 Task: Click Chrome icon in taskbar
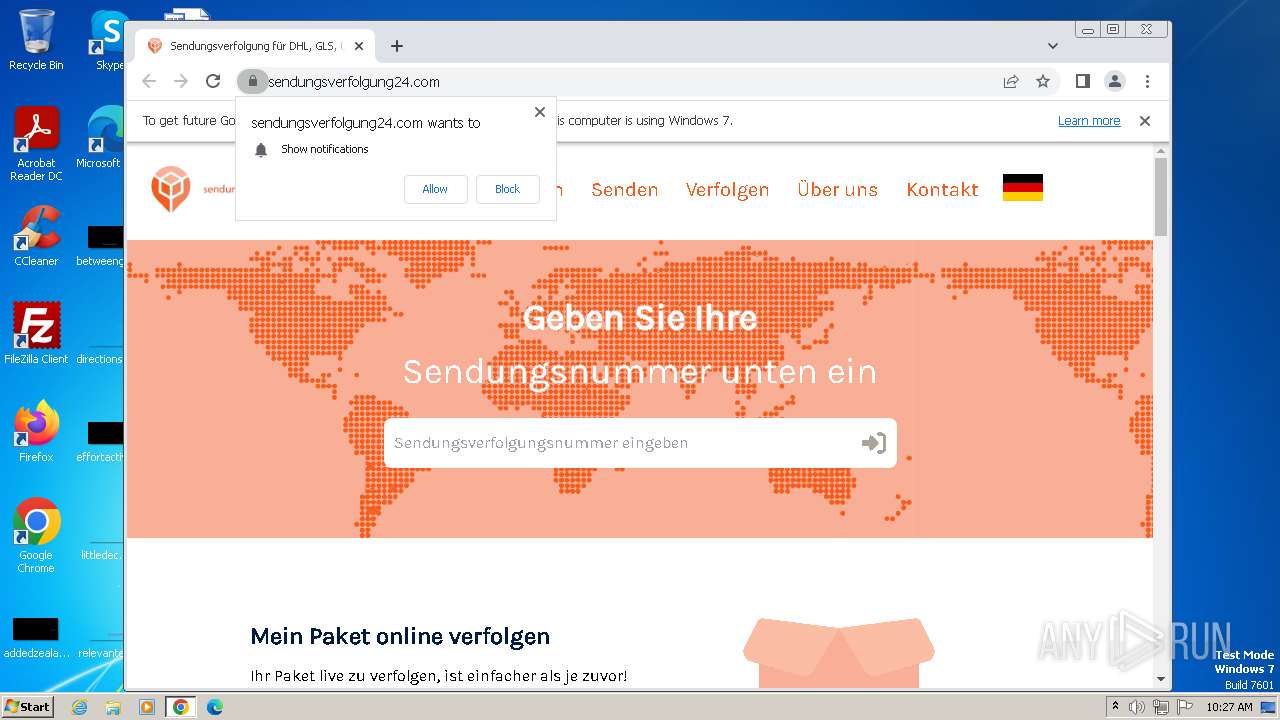click(180, 707)
